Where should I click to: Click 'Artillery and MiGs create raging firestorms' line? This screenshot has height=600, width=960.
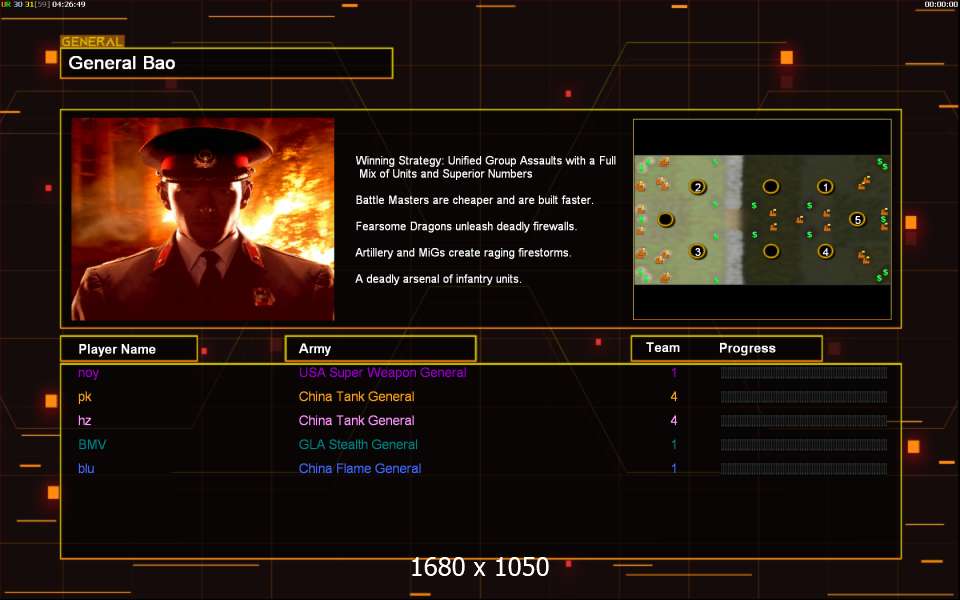coord(463,253)
